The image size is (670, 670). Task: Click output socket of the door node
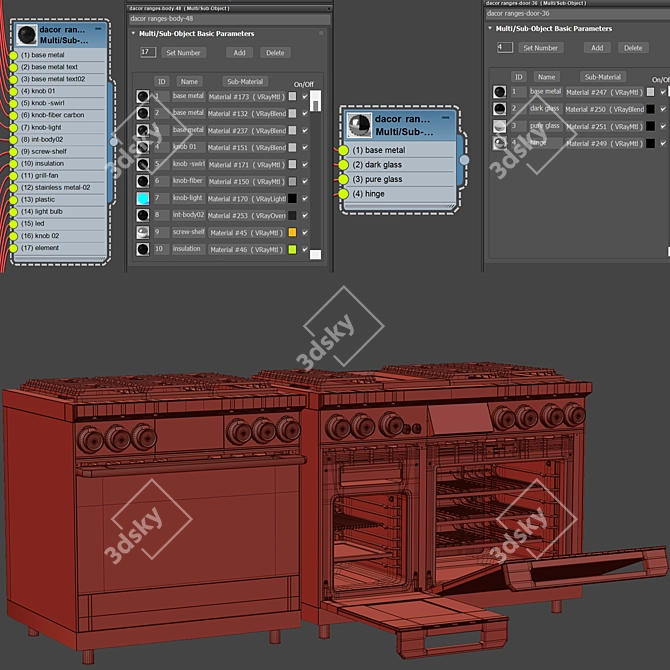coord(464,160)
